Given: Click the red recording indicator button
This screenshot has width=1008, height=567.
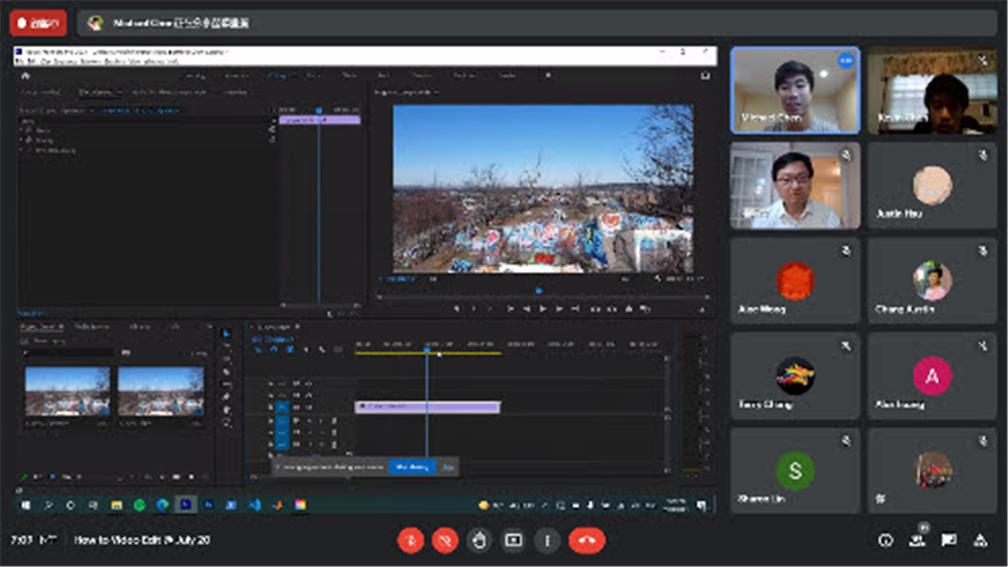Looking at the screenshot, I should coord(38,22).
